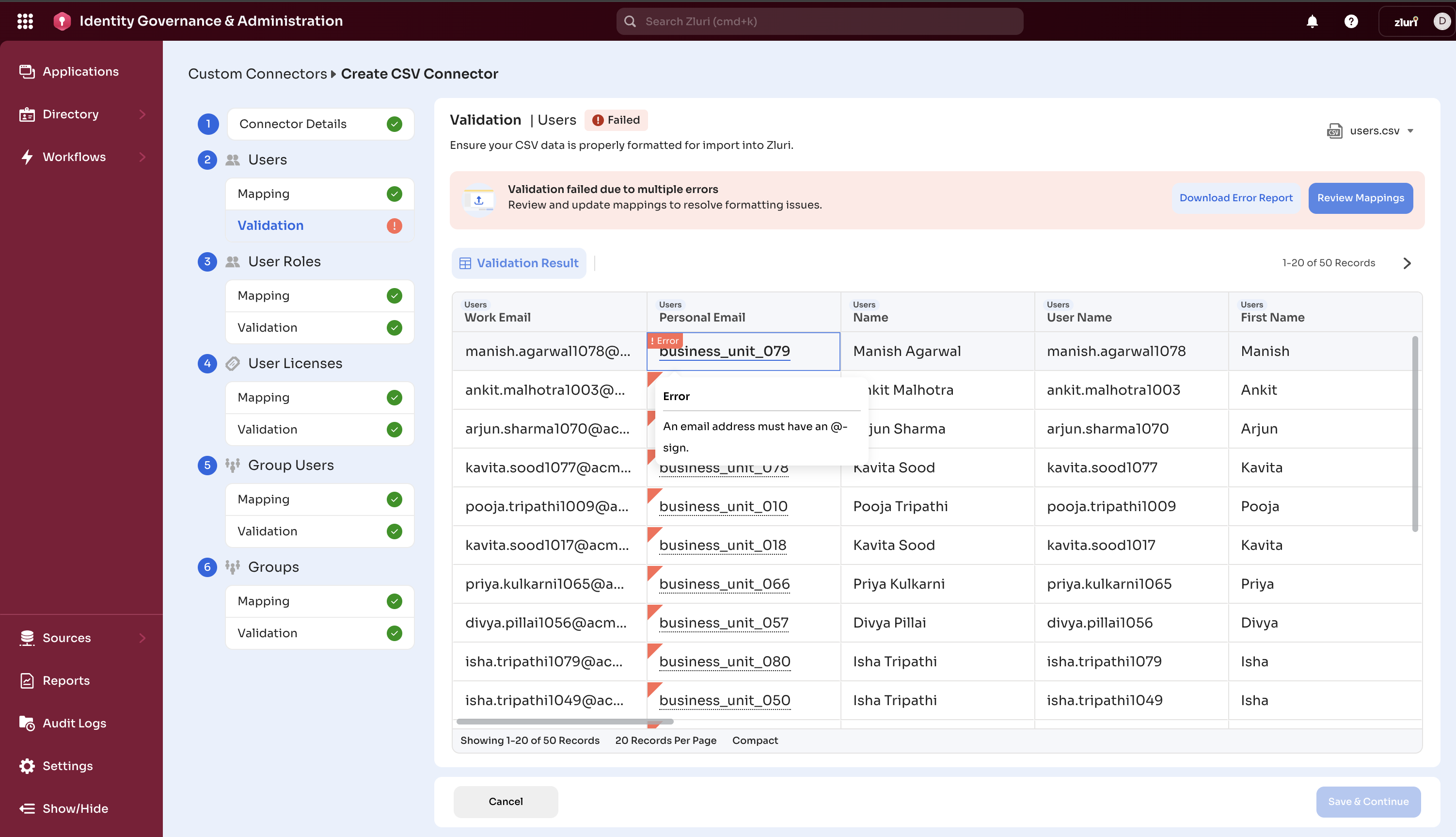Viewport: 1456px width, 837px height.
Task: Click the Review Mappings button
Action: [x=1360, y=198]
